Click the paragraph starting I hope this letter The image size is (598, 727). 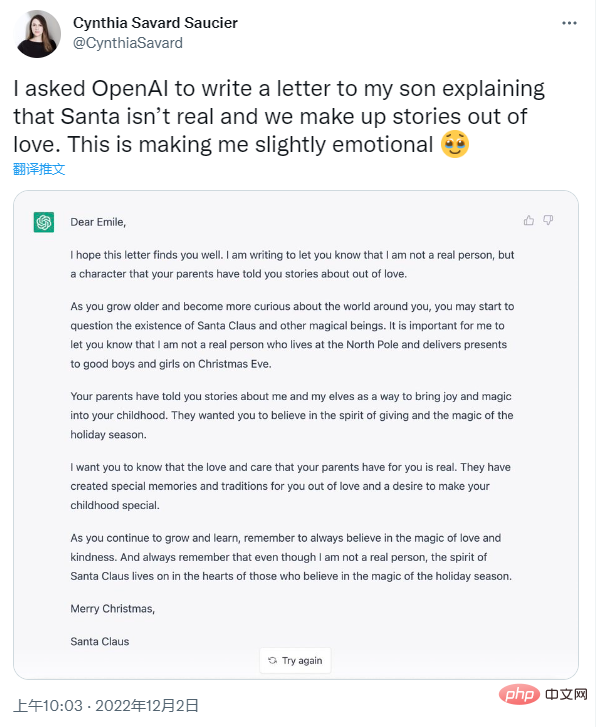tap(293, 264)
